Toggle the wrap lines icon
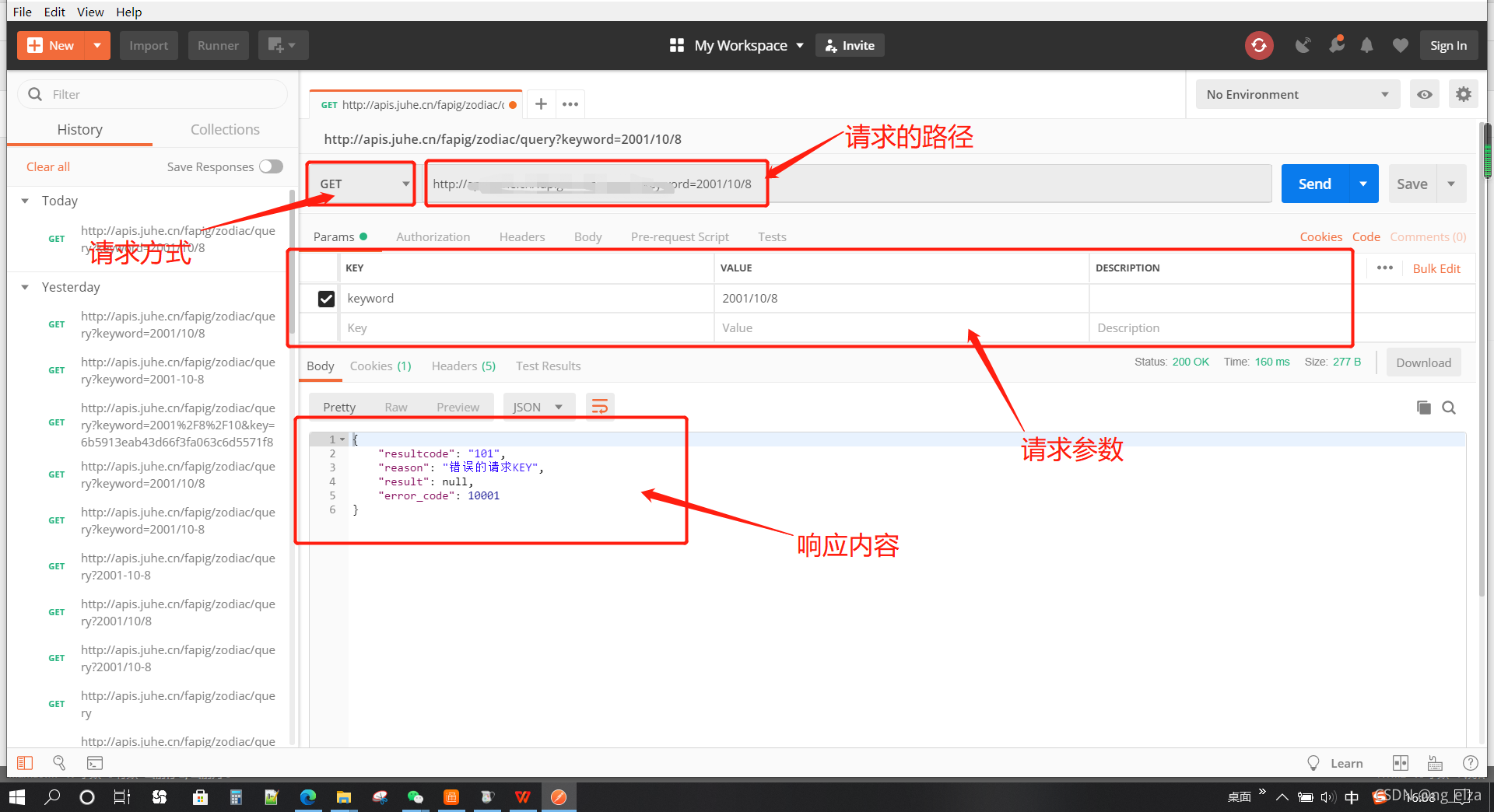Image resolution: width=1494 pixels, height=812 pixels. 600,407
